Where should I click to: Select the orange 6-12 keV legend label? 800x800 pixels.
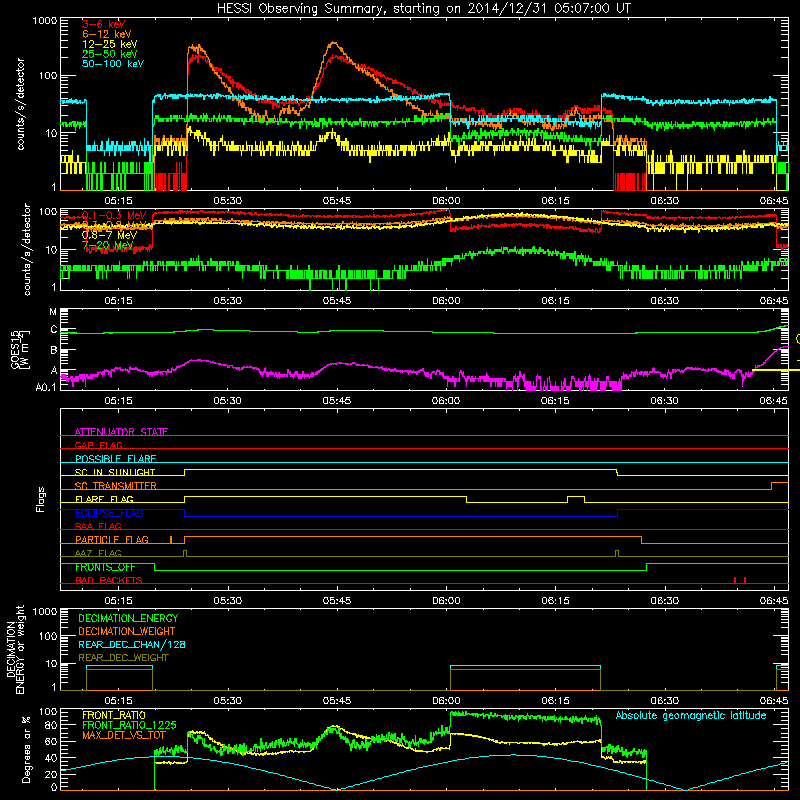click(107, 34)
